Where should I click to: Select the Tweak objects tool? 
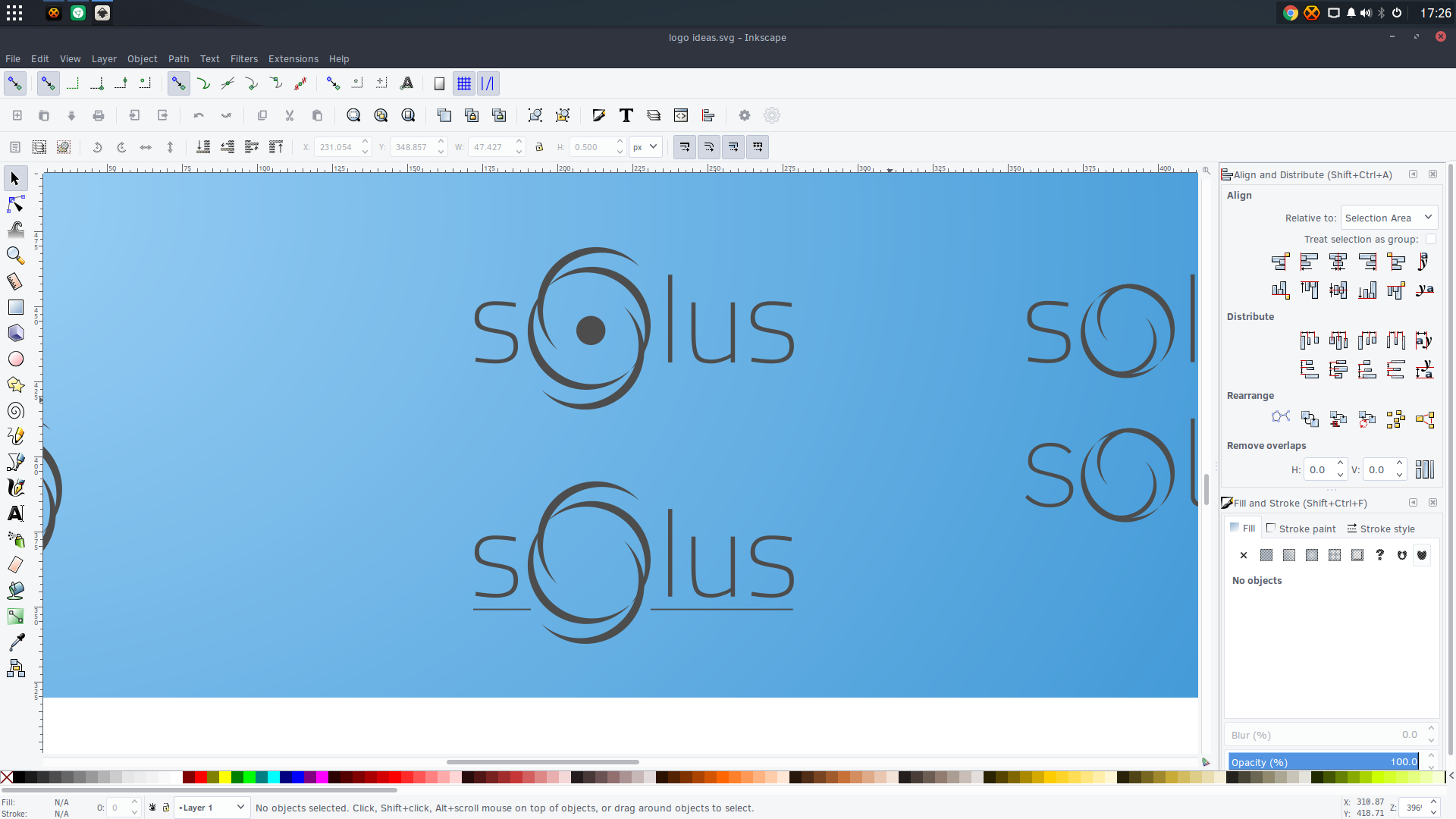click(15, 230)
